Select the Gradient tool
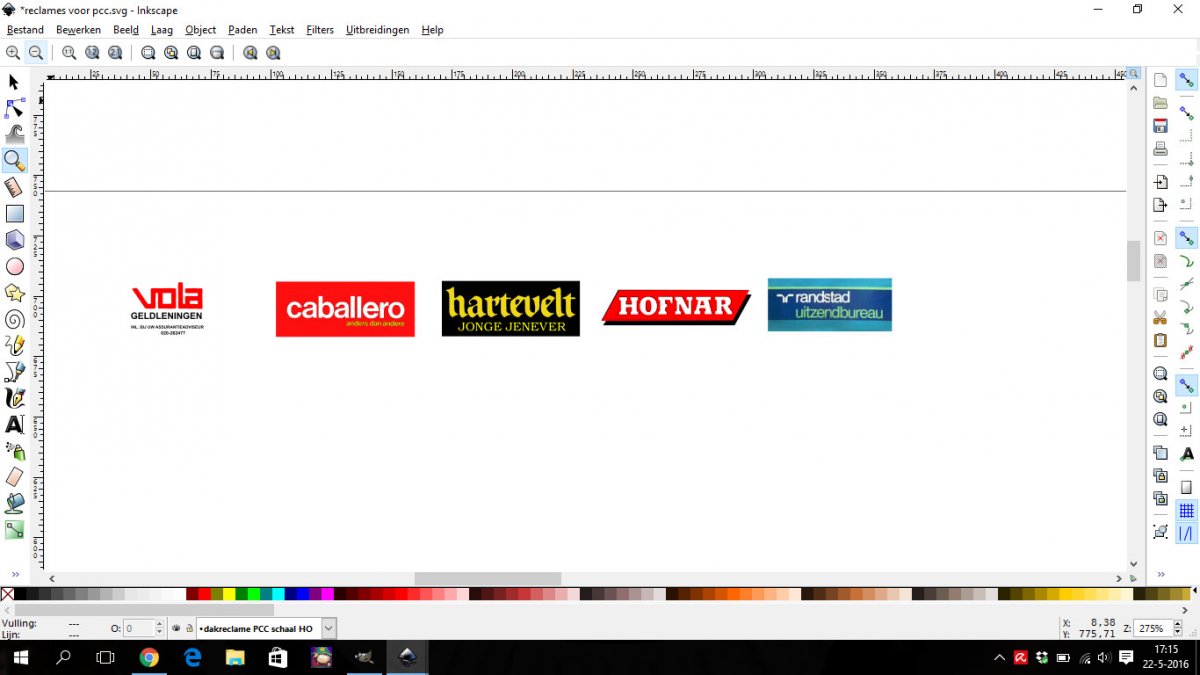The height and width of the screenshot is (675, 1200). pos(14,530)
